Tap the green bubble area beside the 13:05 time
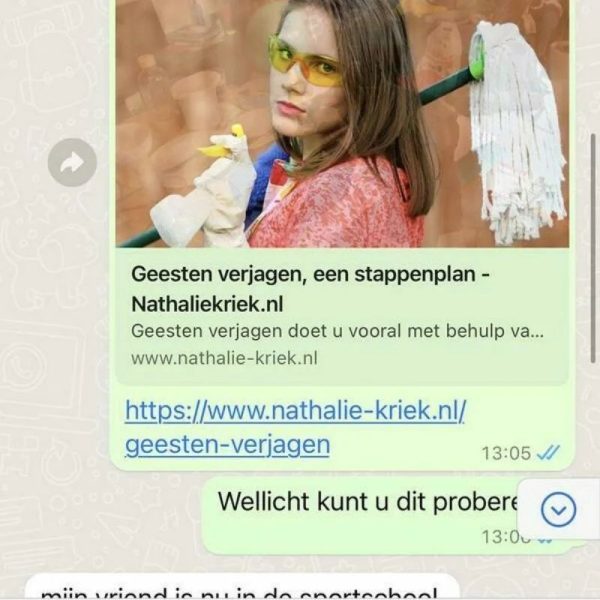The image size is (600, 600). coord(402,453)
